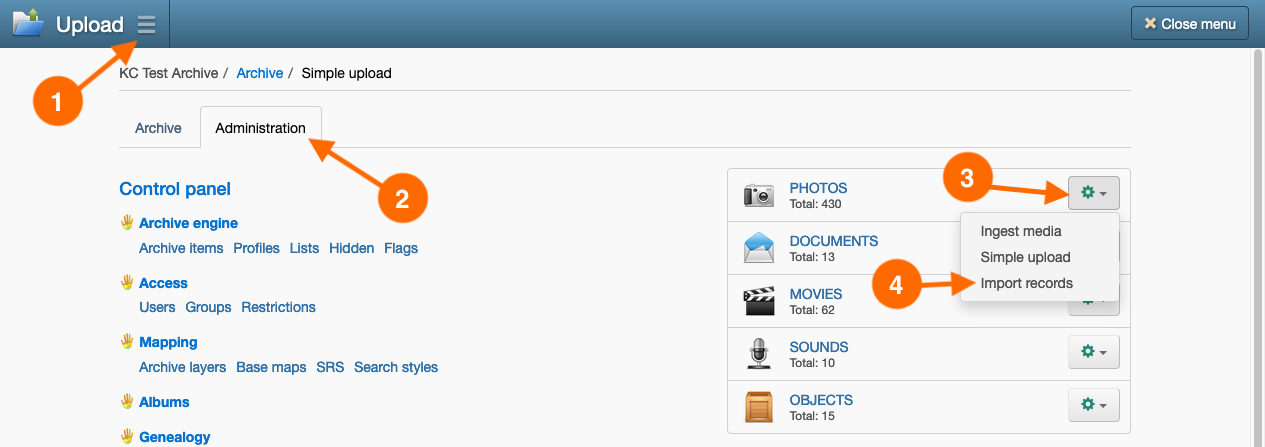
Task: Go to the Users link under Access
Action: 157,307
